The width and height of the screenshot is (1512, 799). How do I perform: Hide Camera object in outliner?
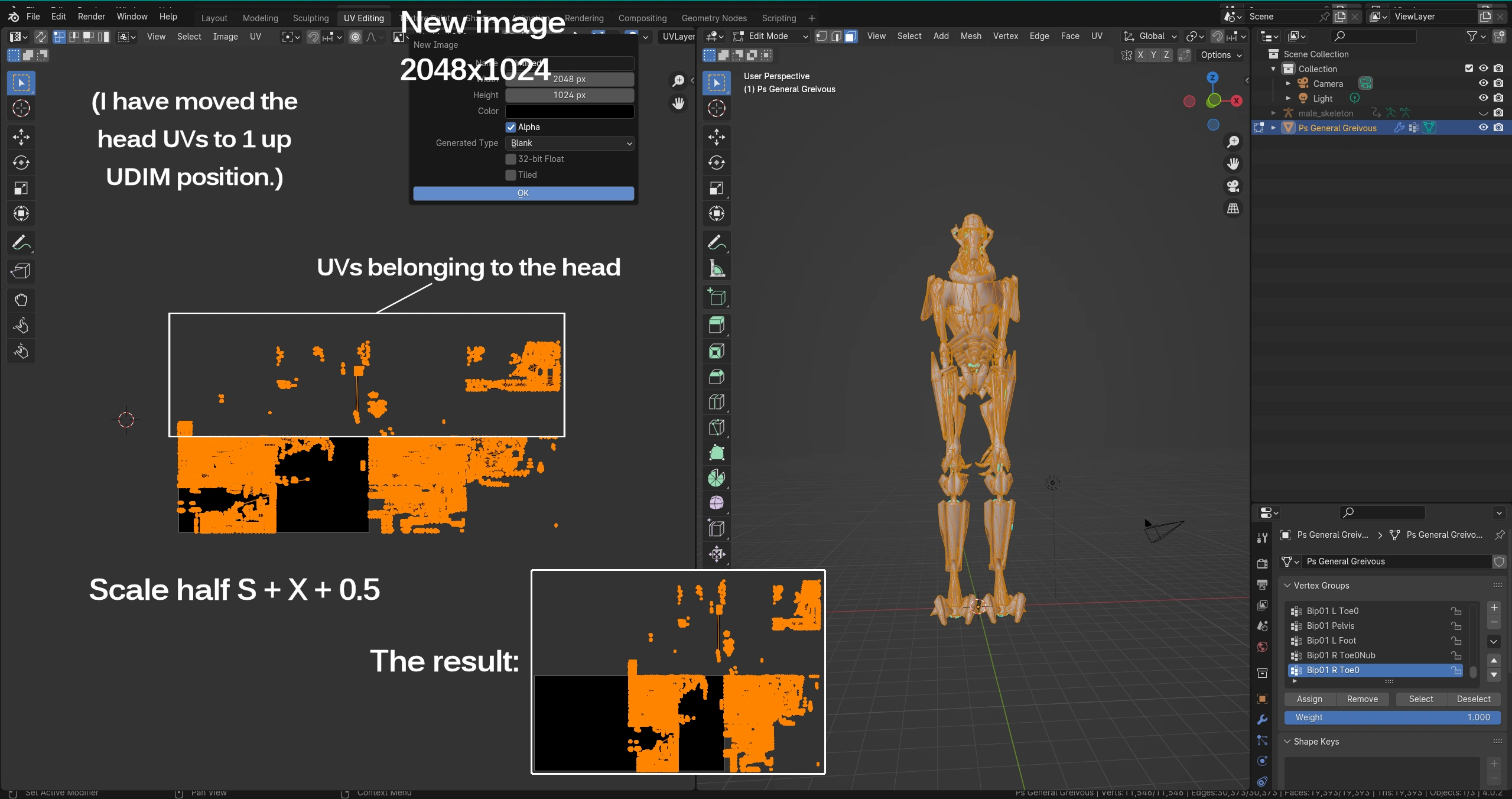pos(1483,83)
